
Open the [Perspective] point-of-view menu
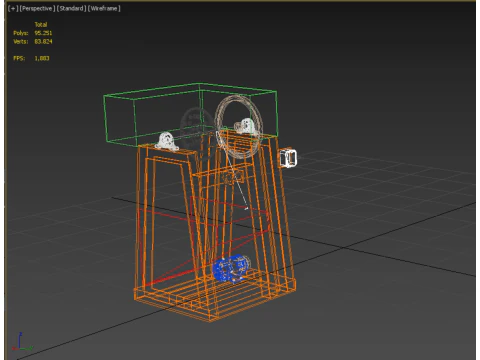[37, 8]
